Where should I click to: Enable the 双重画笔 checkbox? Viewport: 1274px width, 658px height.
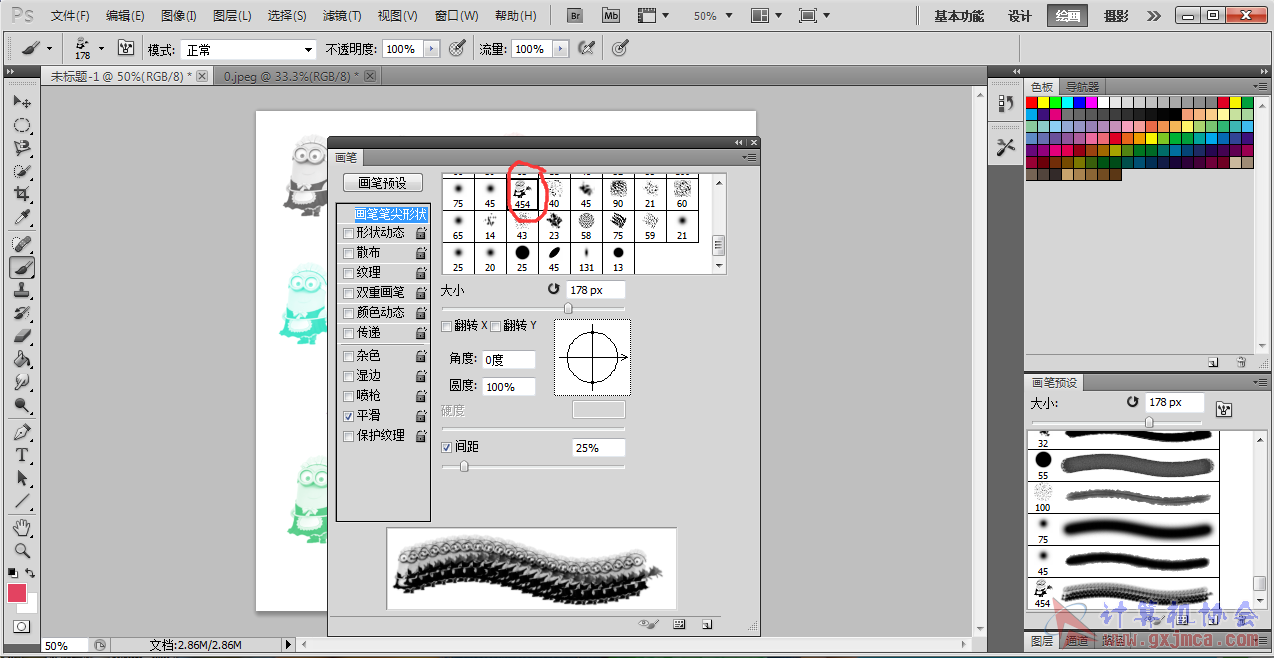coord(348,293)
